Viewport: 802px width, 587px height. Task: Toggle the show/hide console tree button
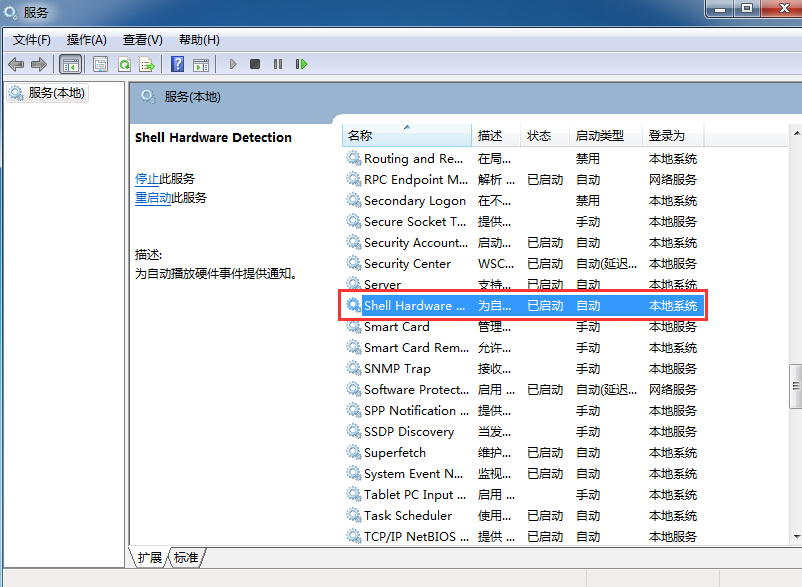[71, 64]
